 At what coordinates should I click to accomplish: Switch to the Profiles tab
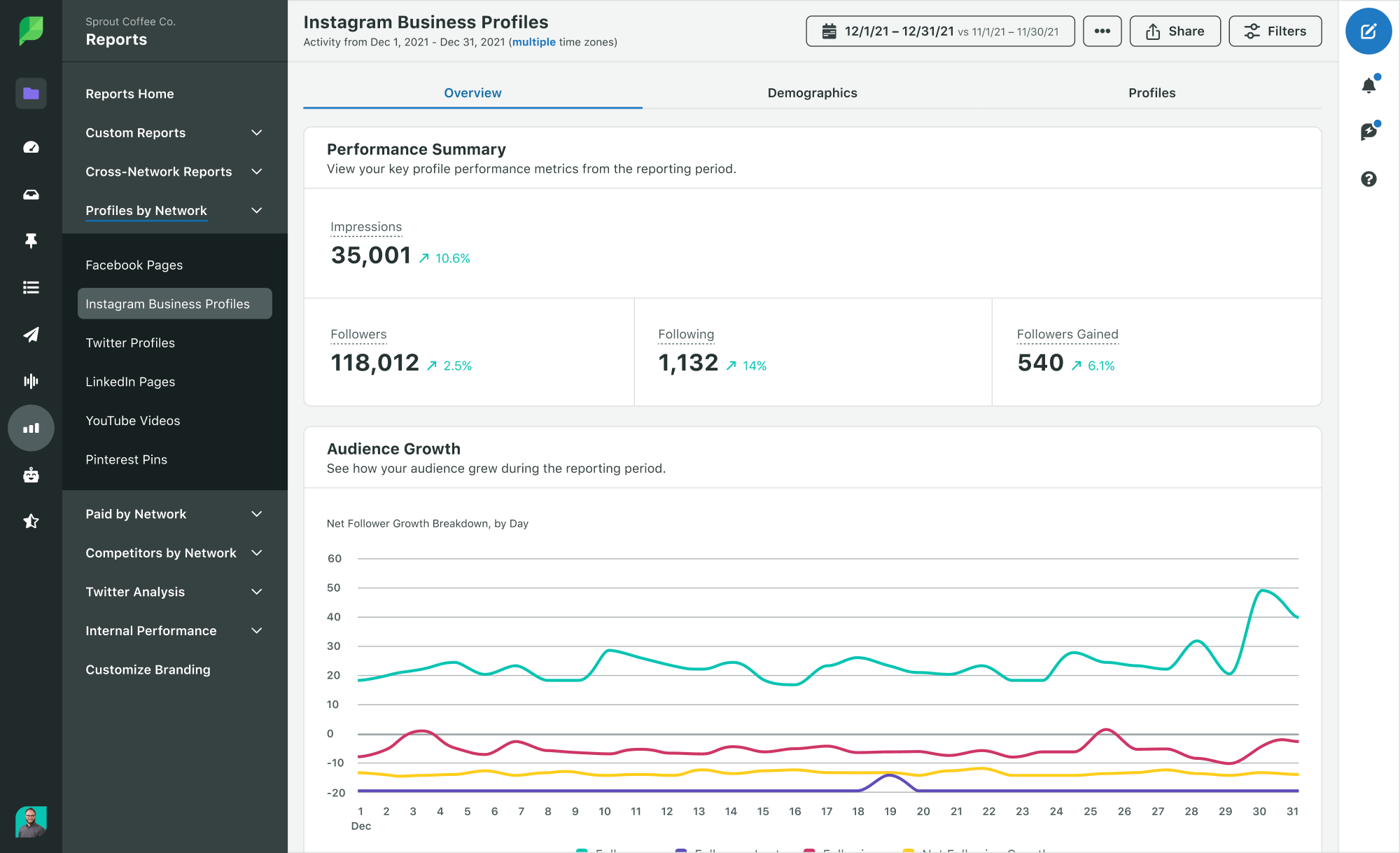[1152, 92]
